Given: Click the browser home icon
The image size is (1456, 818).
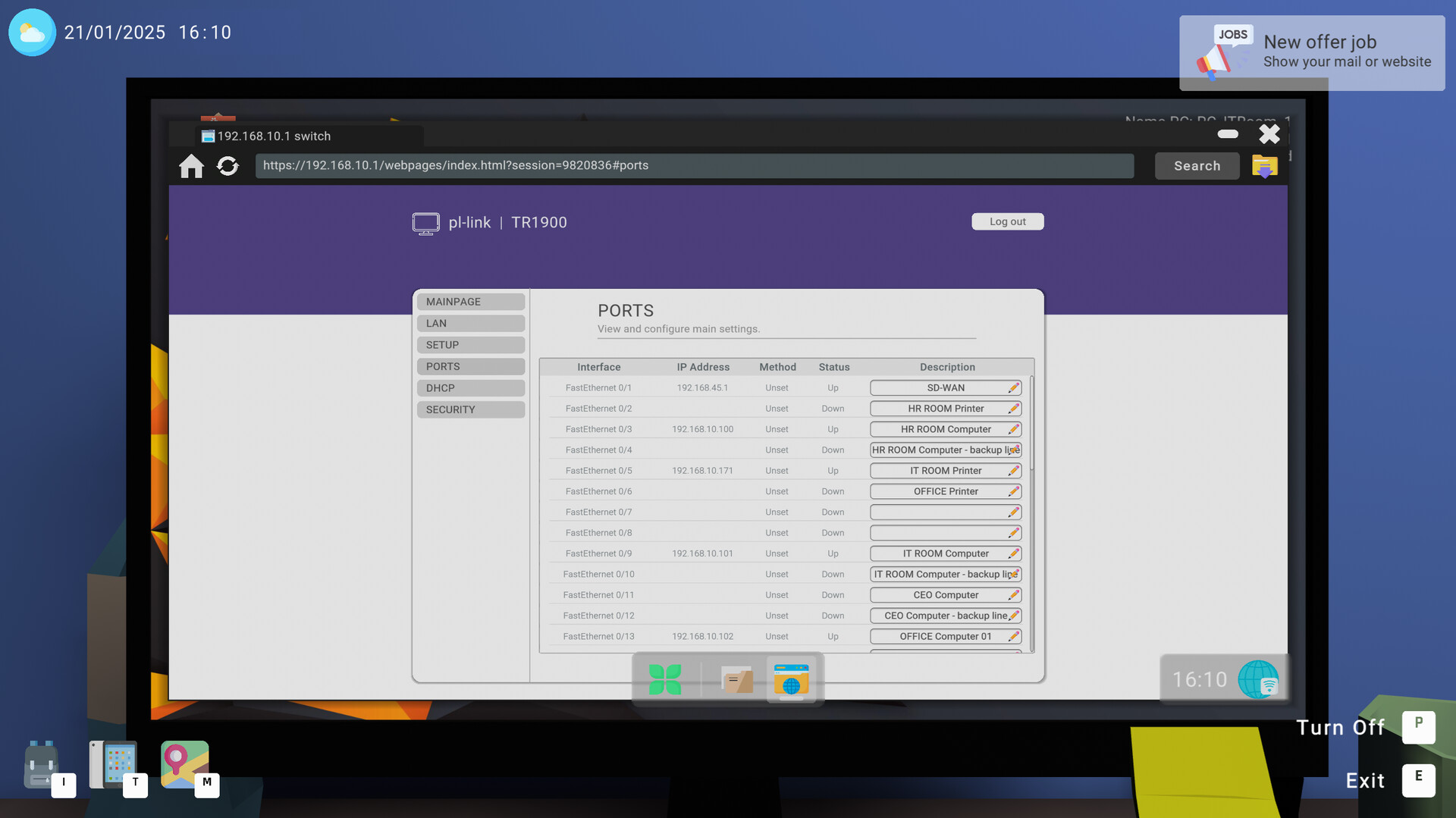Looking at the screenshot, I should [191, 166].
